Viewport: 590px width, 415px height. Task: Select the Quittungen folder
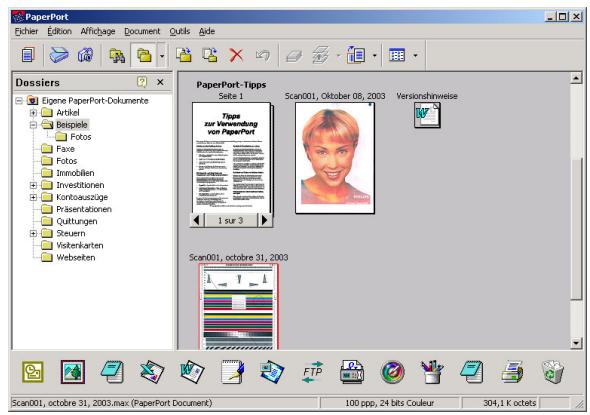coord(76,221)
